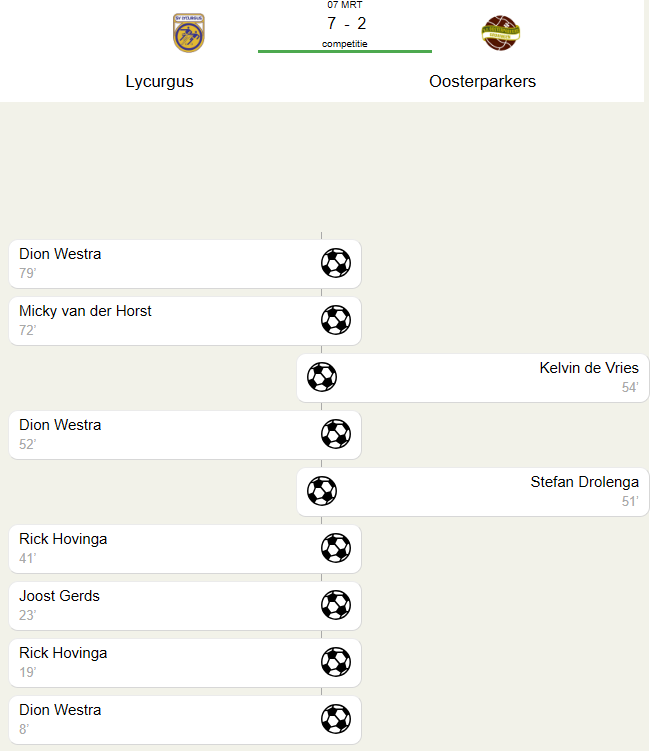Image resolution: width=655 pixels, height=751 pixels.
Task: Click ball icon at 8' Dion Westra goal
Action: 336,719
